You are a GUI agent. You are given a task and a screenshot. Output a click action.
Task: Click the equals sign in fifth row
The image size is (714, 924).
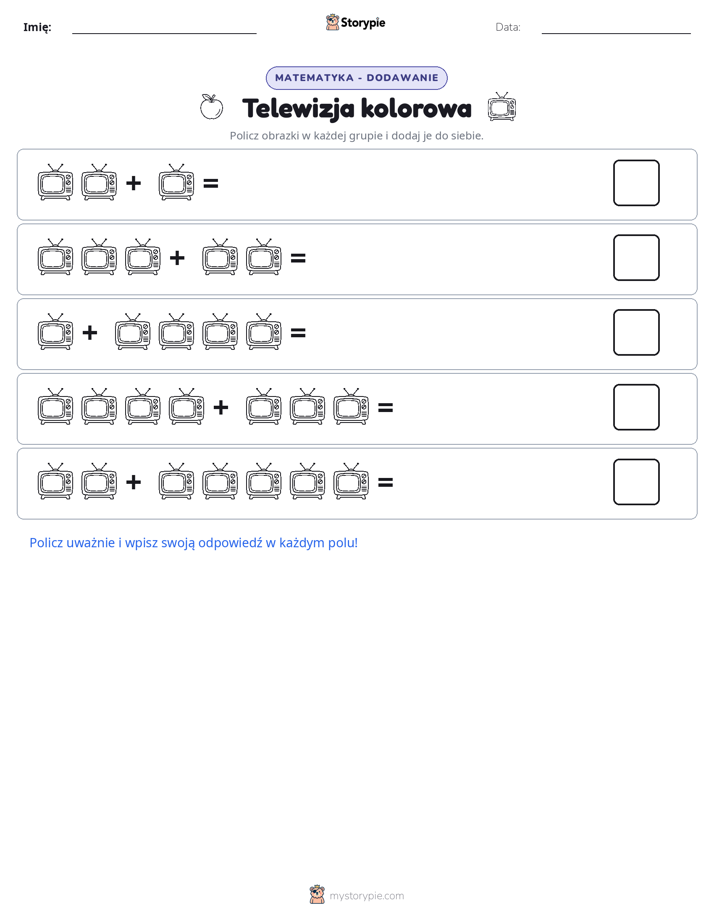[385, 483]
